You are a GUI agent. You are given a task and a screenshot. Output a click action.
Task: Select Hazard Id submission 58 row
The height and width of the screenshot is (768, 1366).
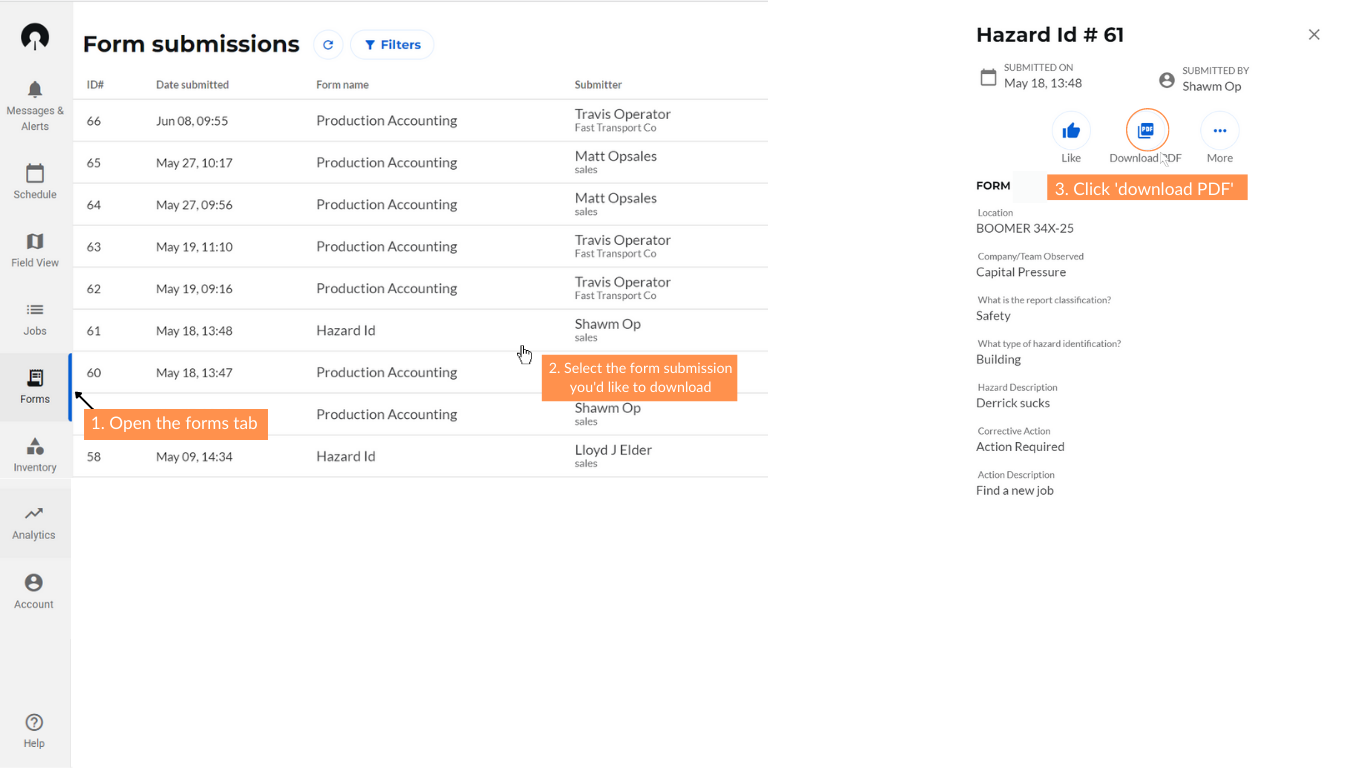pos(420,456)
